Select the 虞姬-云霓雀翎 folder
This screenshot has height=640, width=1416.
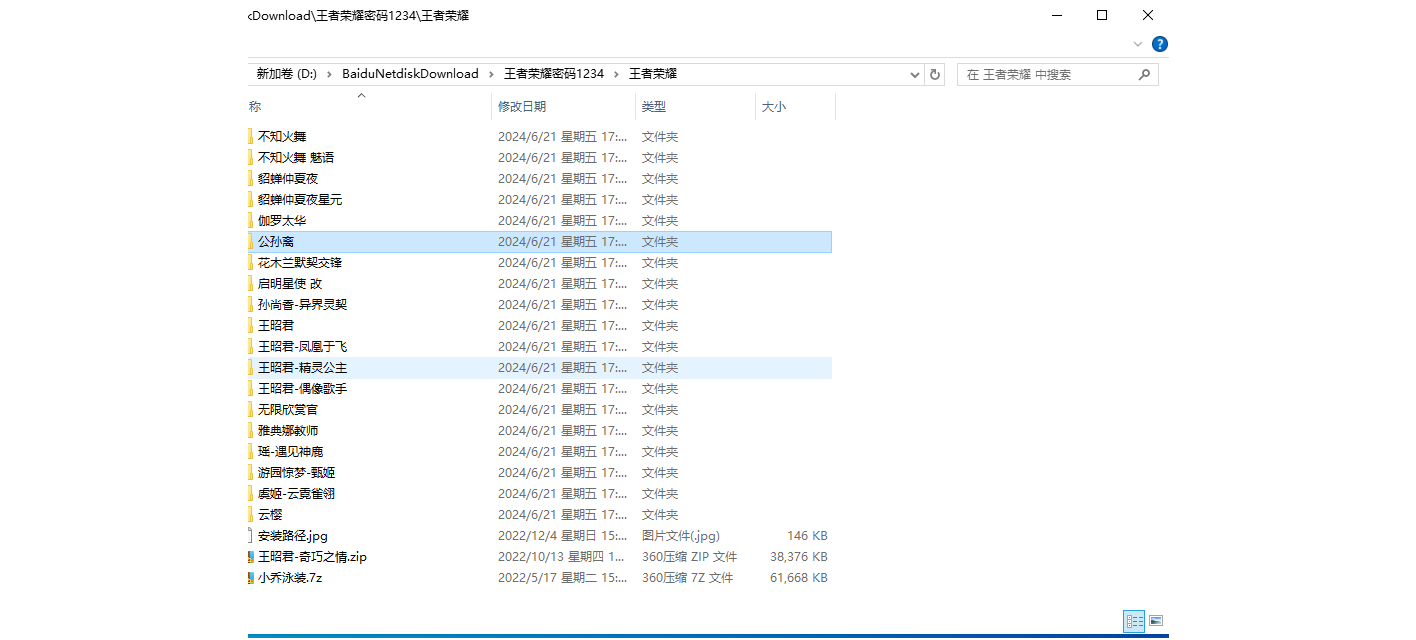297,493
